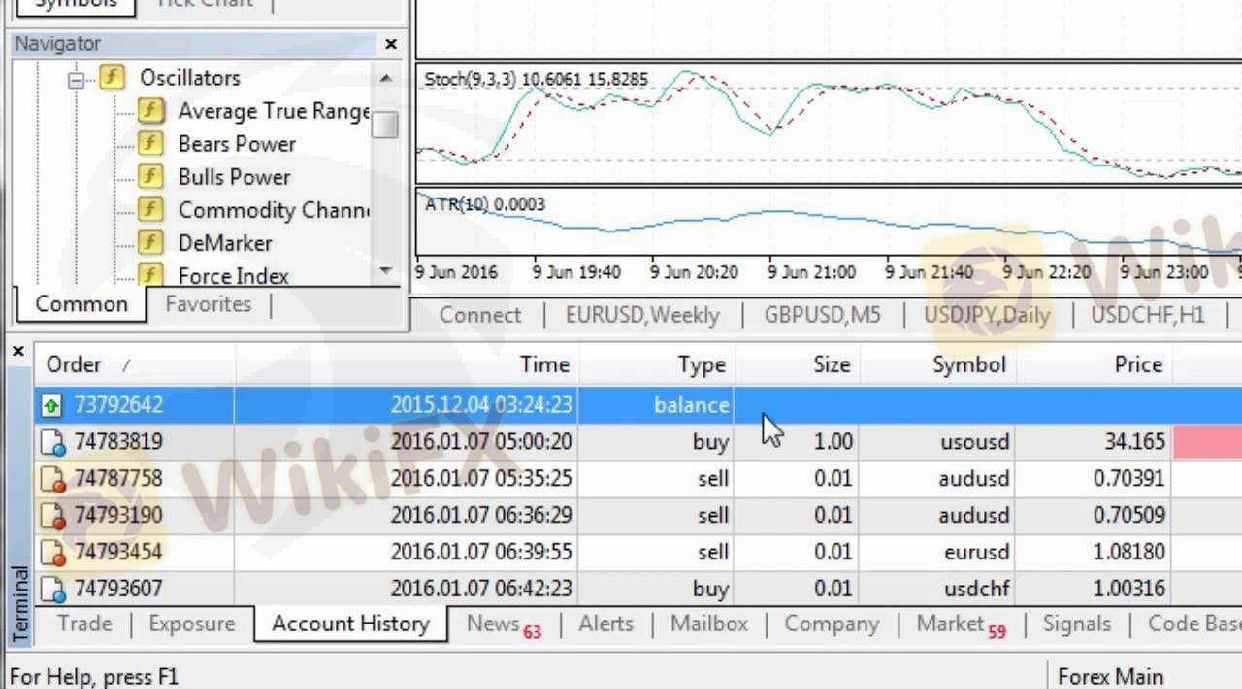Open the GBPUSD,M5 chart tab
The image size is (1242, 689).
pos(822,315)
